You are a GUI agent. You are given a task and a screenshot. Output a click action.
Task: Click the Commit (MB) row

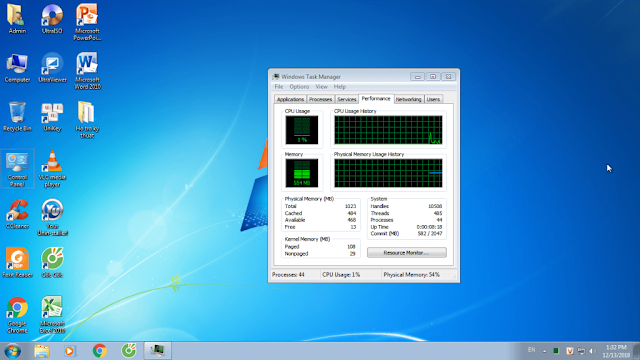click(x=407, y=233)
